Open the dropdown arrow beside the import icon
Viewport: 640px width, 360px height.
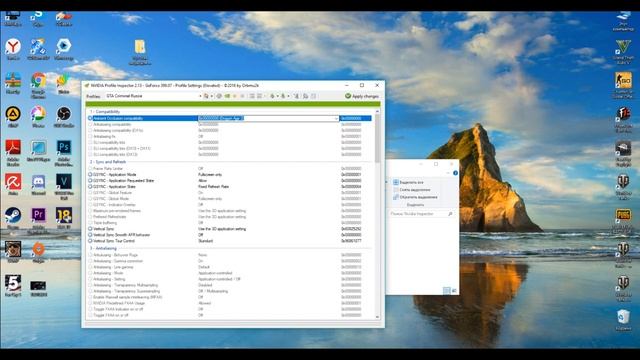pyautogui.click(x=288, y=96)
